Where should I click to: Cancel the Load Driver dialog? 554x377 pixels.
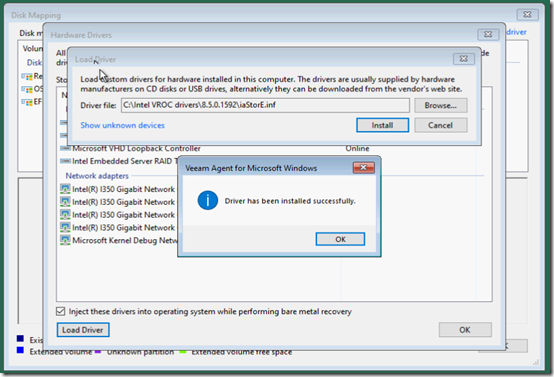pos(441,125)
